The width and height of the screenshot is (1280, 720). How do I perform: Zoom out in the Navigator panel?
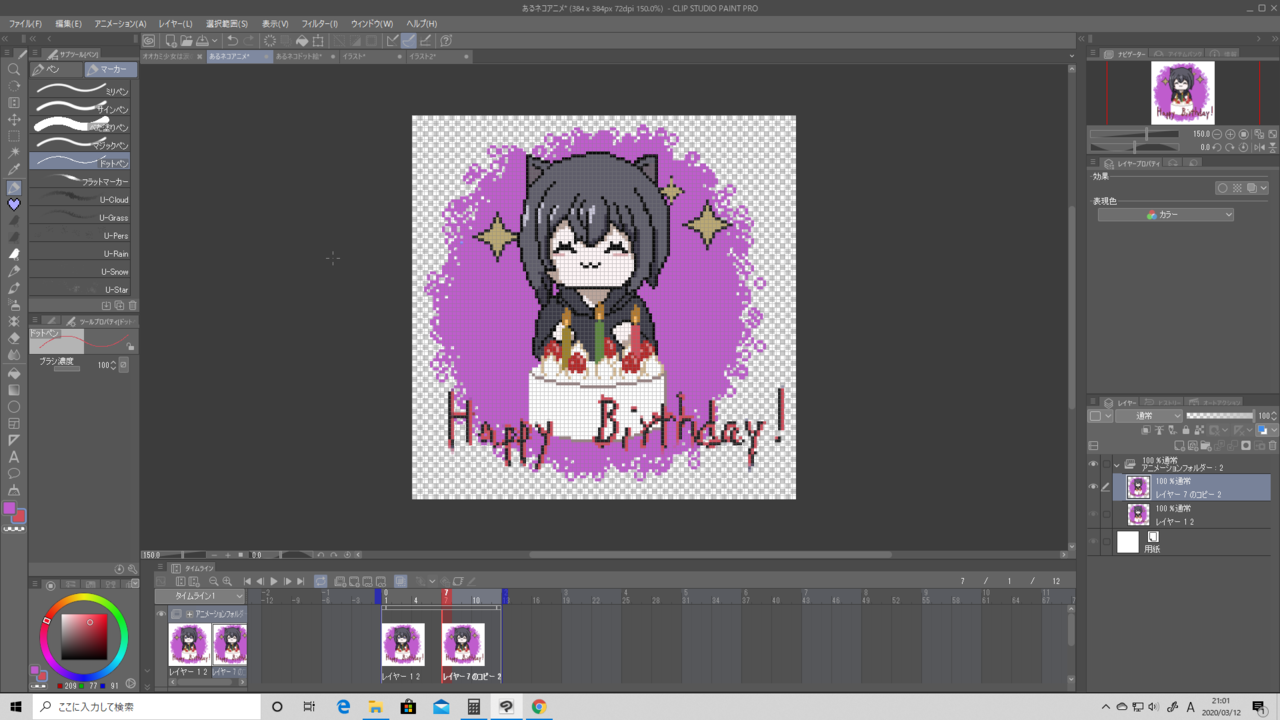1217,134
